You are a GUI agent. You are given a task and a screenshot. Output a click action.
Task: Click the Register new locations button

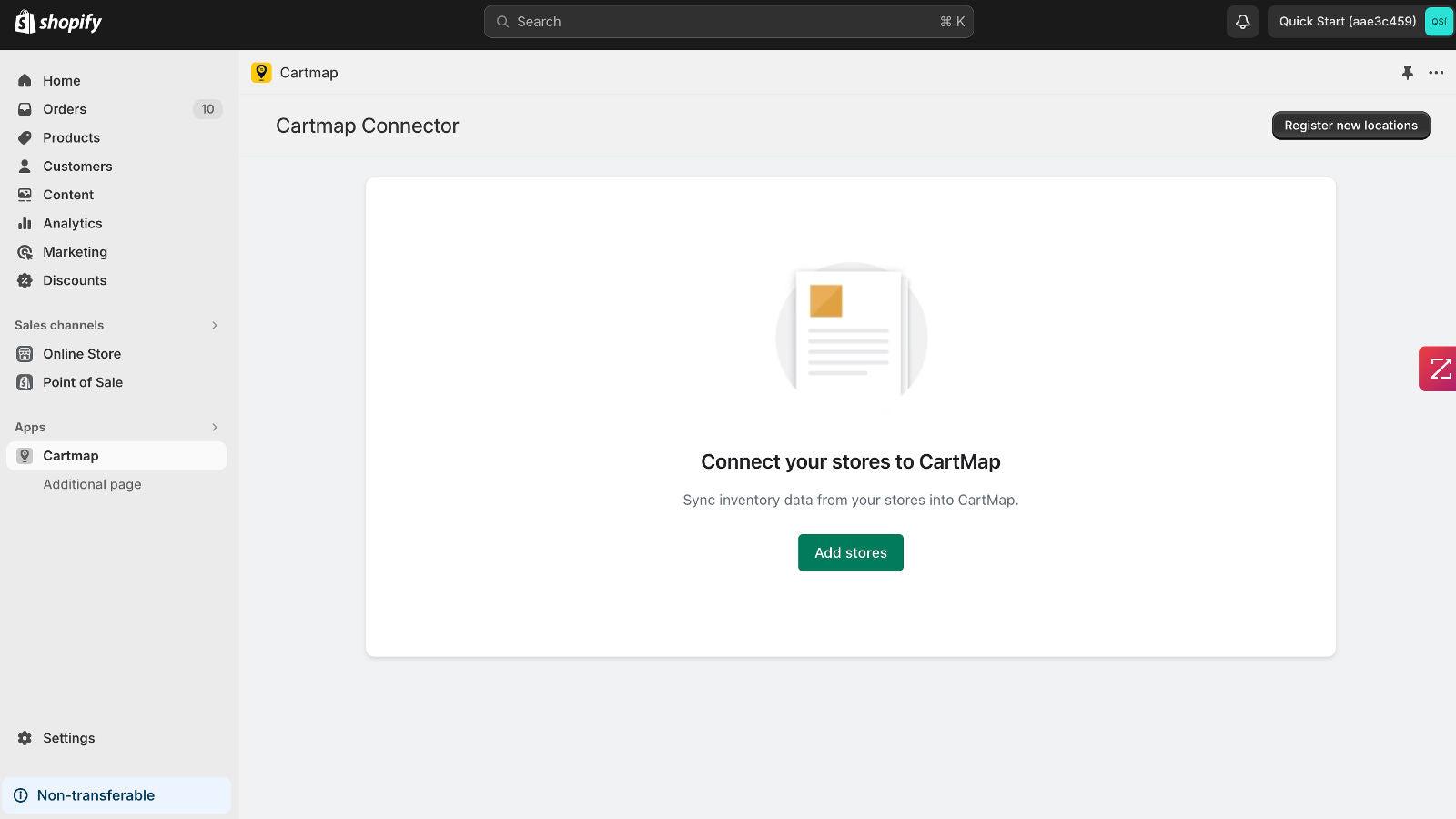(x=1350, y=126)
